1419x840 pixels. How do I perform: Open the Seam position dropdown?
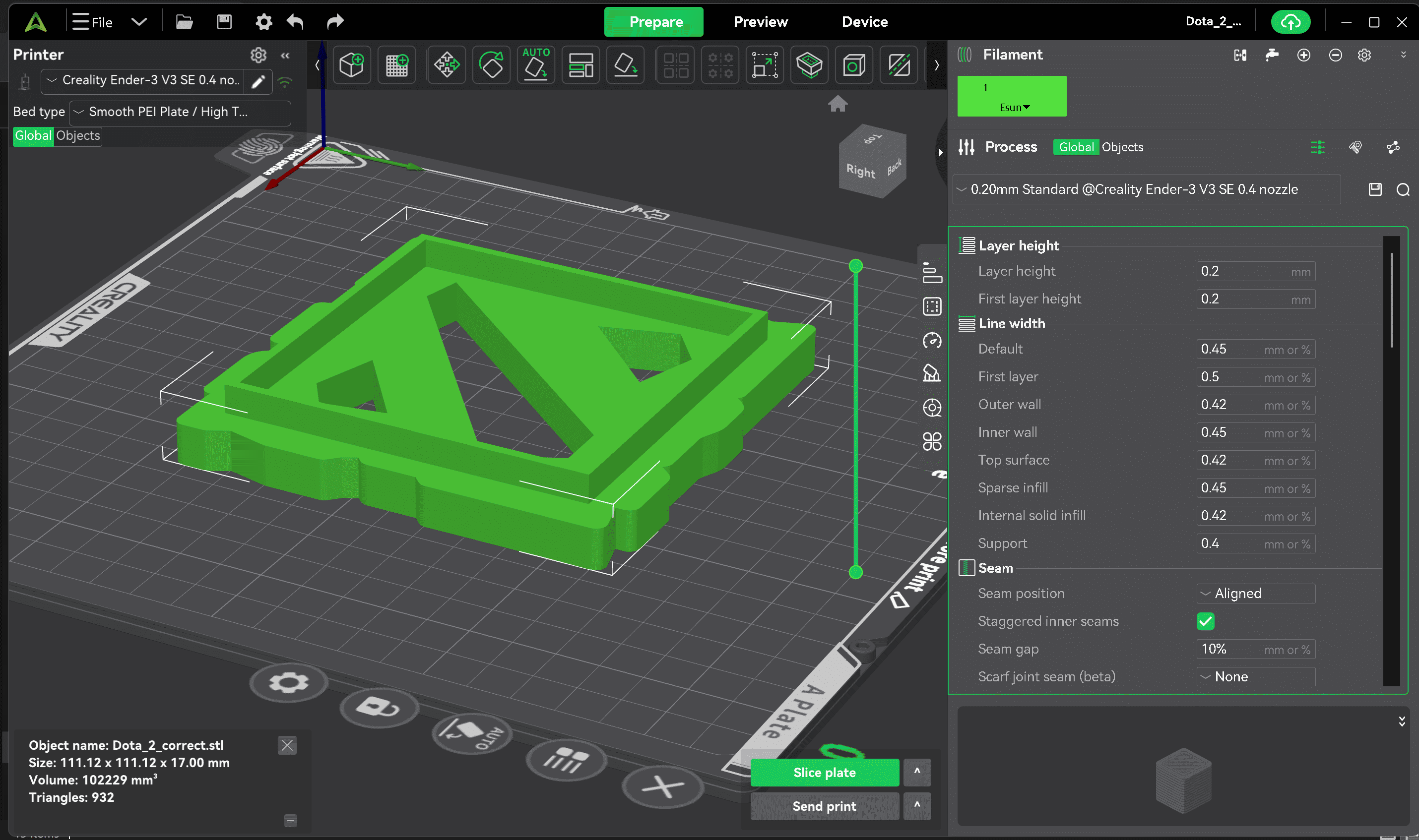click(1255, 594)
